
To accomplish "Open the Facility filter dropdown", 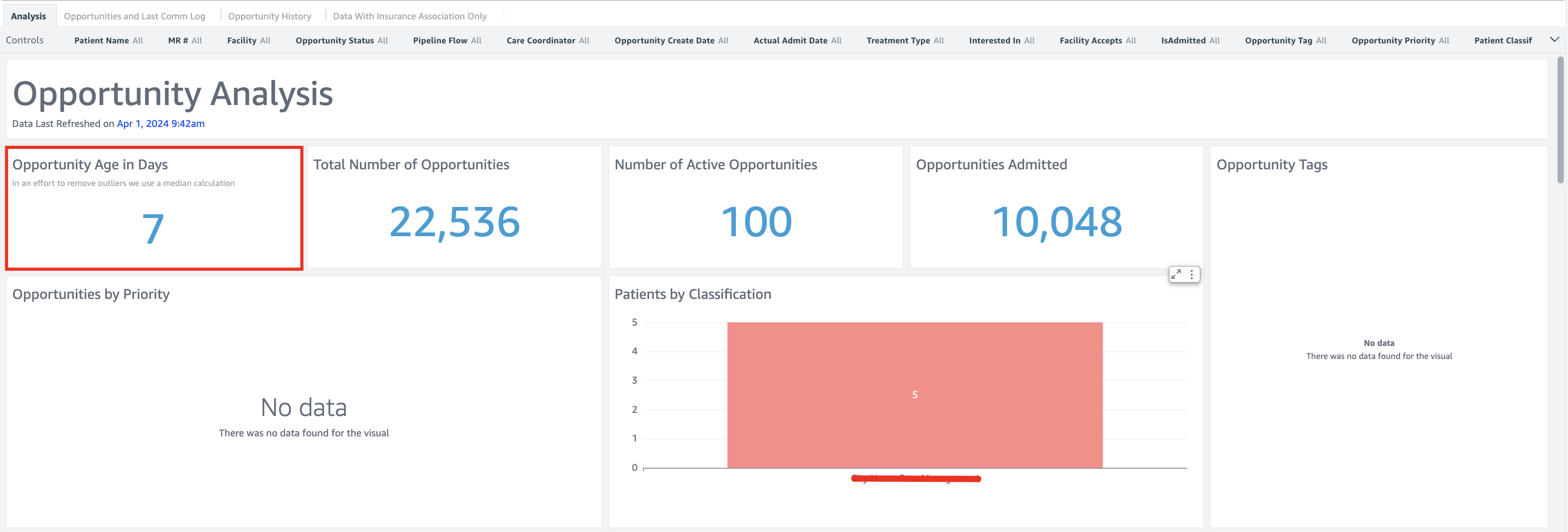I will tap(248, 40).
